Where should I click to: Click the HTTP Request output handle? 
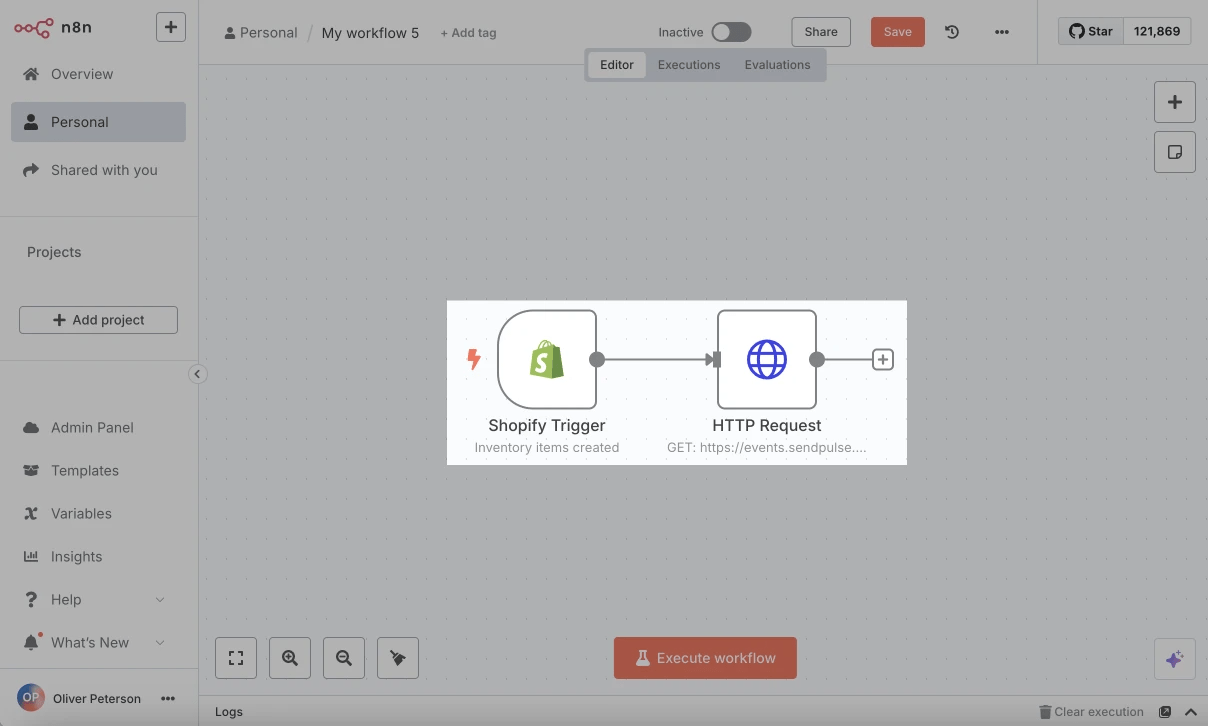coord(817,359)
